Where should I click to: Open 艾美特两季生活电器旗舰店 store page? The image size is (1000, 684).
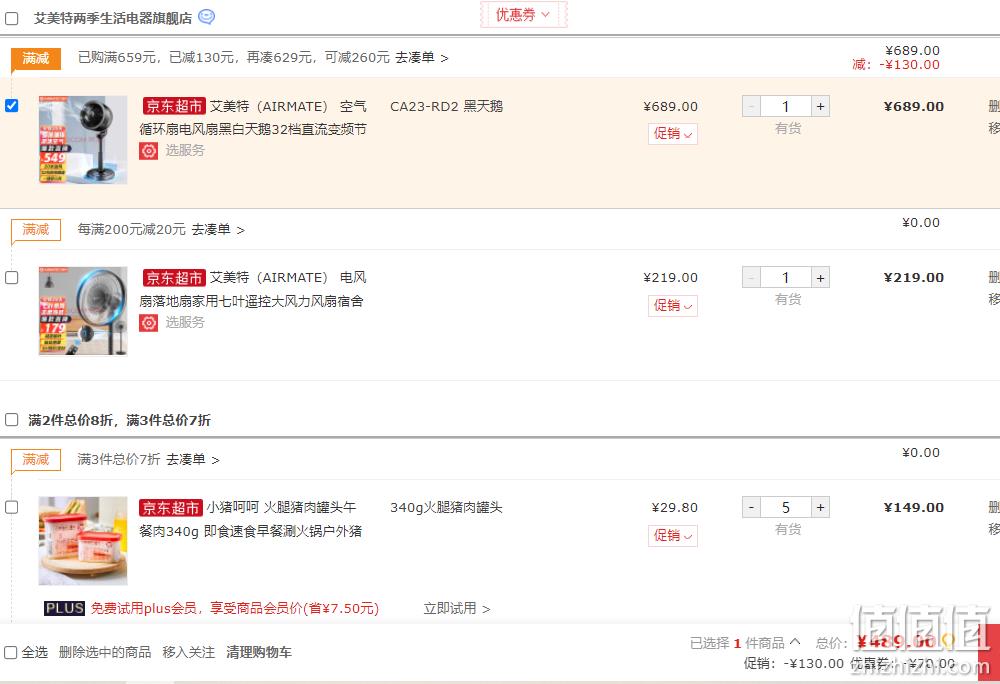tap(113, 18)
